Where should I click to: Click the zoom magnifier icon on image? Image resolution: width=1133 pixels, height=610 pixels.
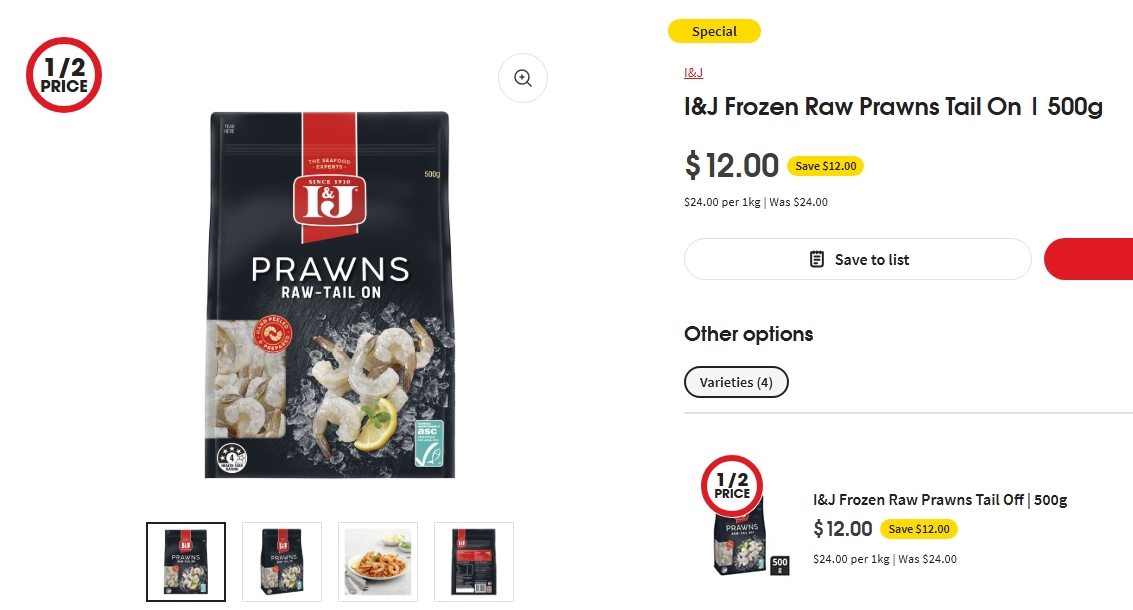pos(522,78)
